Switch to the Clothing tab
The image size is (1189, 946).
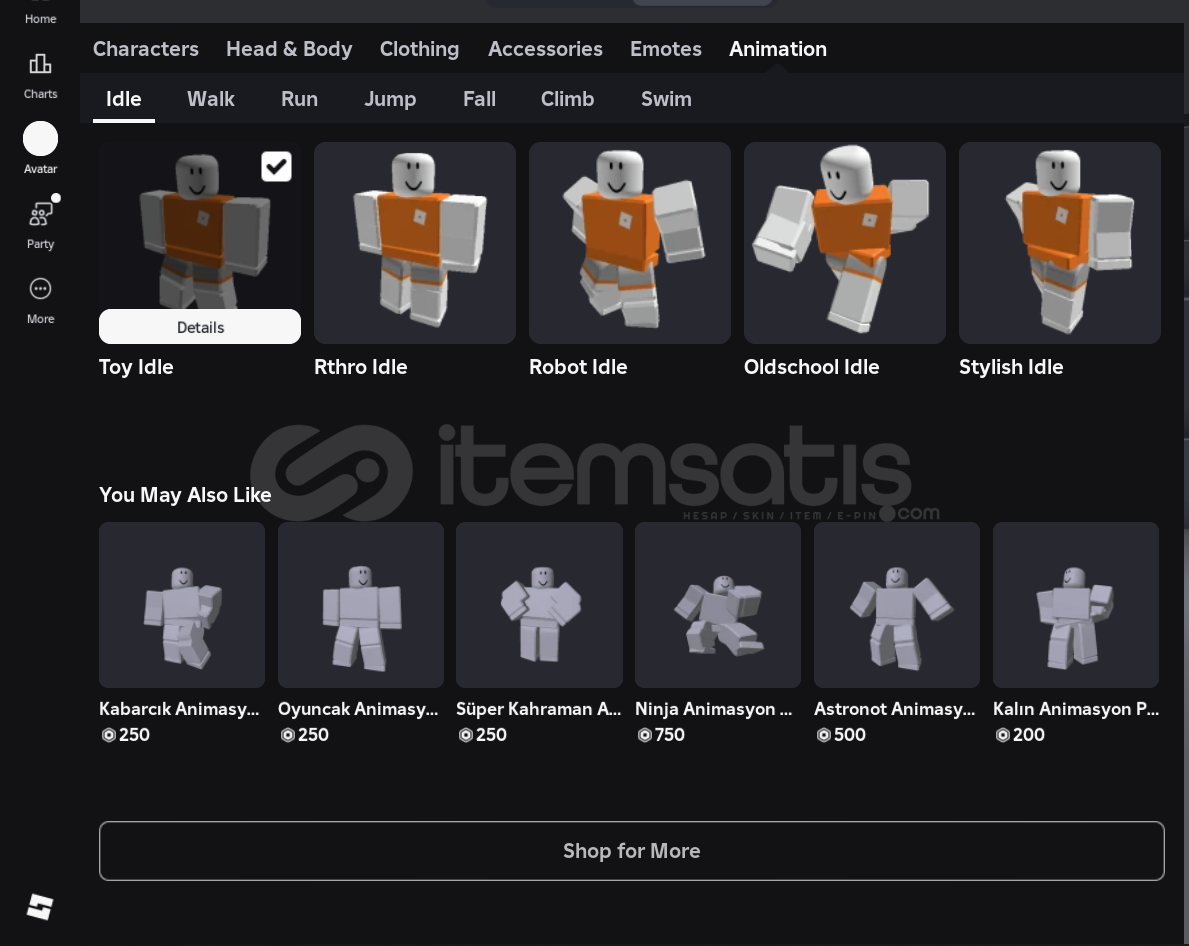tap(419, 49)
